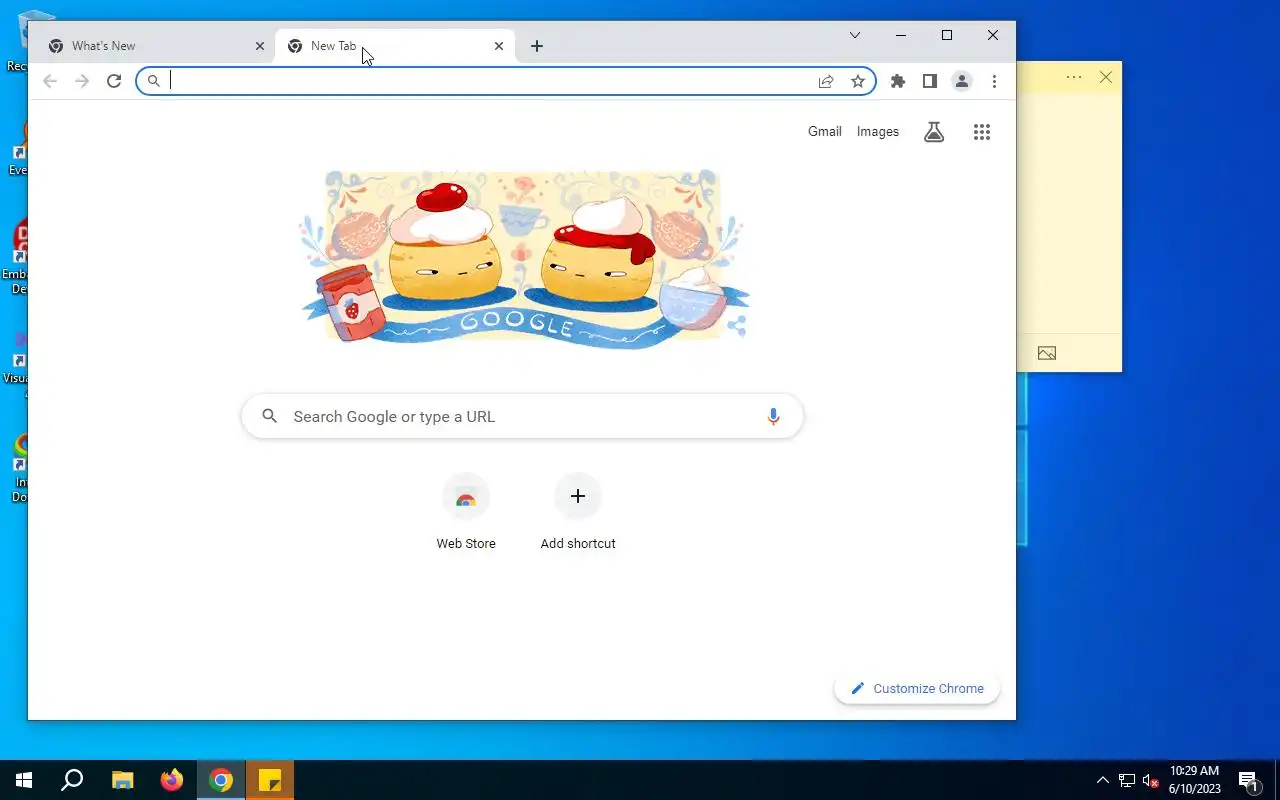The width and height of the screenshot is (1280, 800).
Task: Close the New Tab tab
Action: click(499, 46)
